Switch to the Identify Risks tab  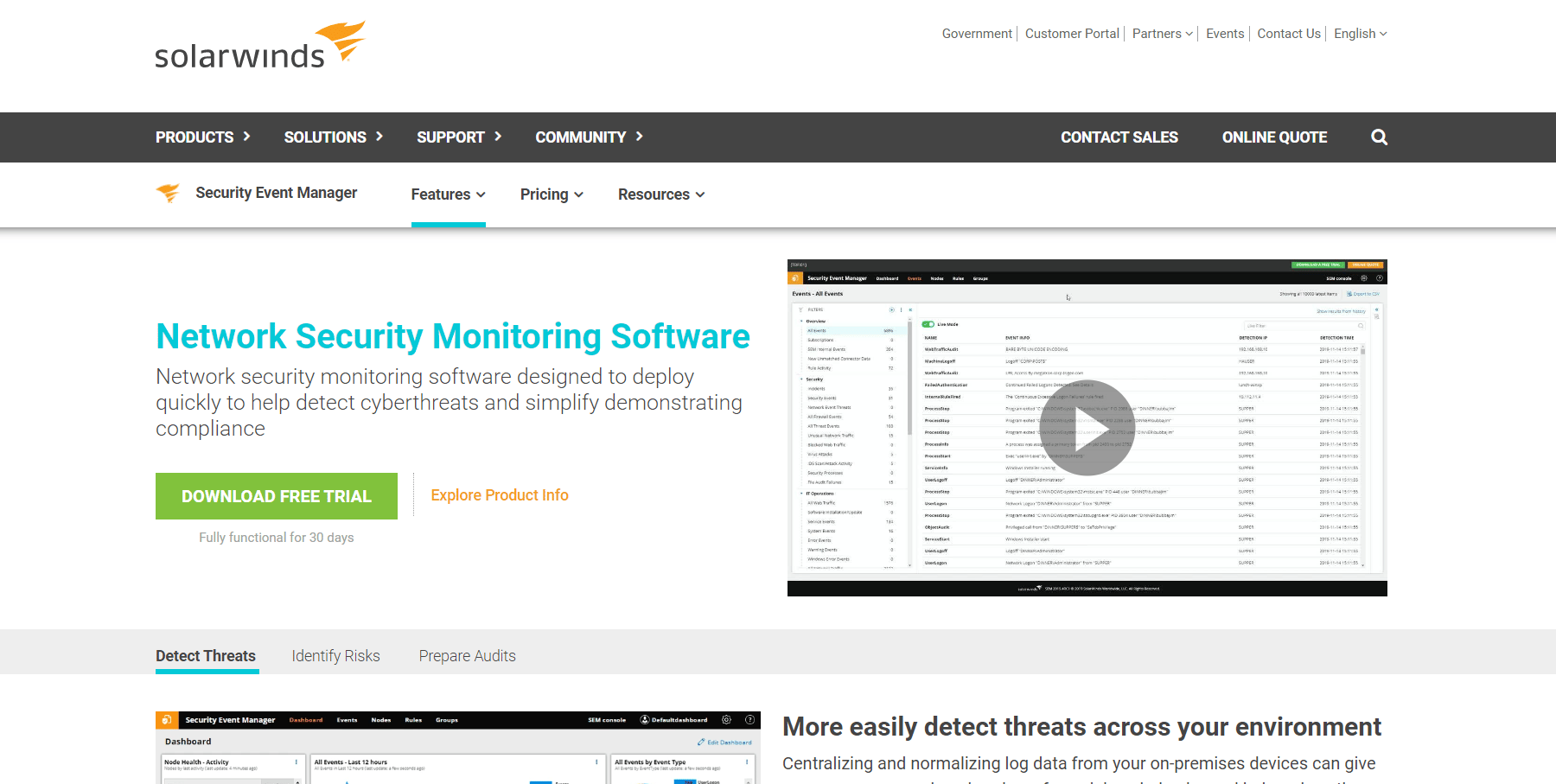(336, 656)
